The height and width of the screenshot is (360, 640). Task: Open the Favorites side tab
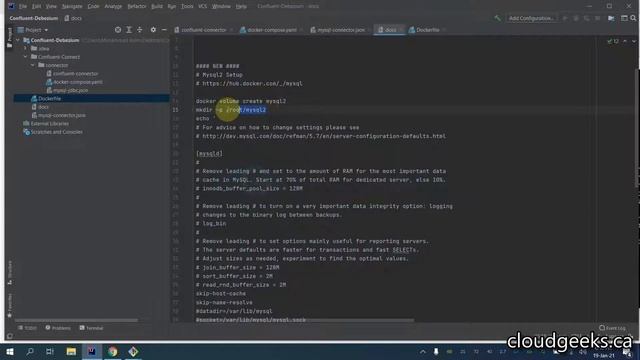click(x=9, y=305)
